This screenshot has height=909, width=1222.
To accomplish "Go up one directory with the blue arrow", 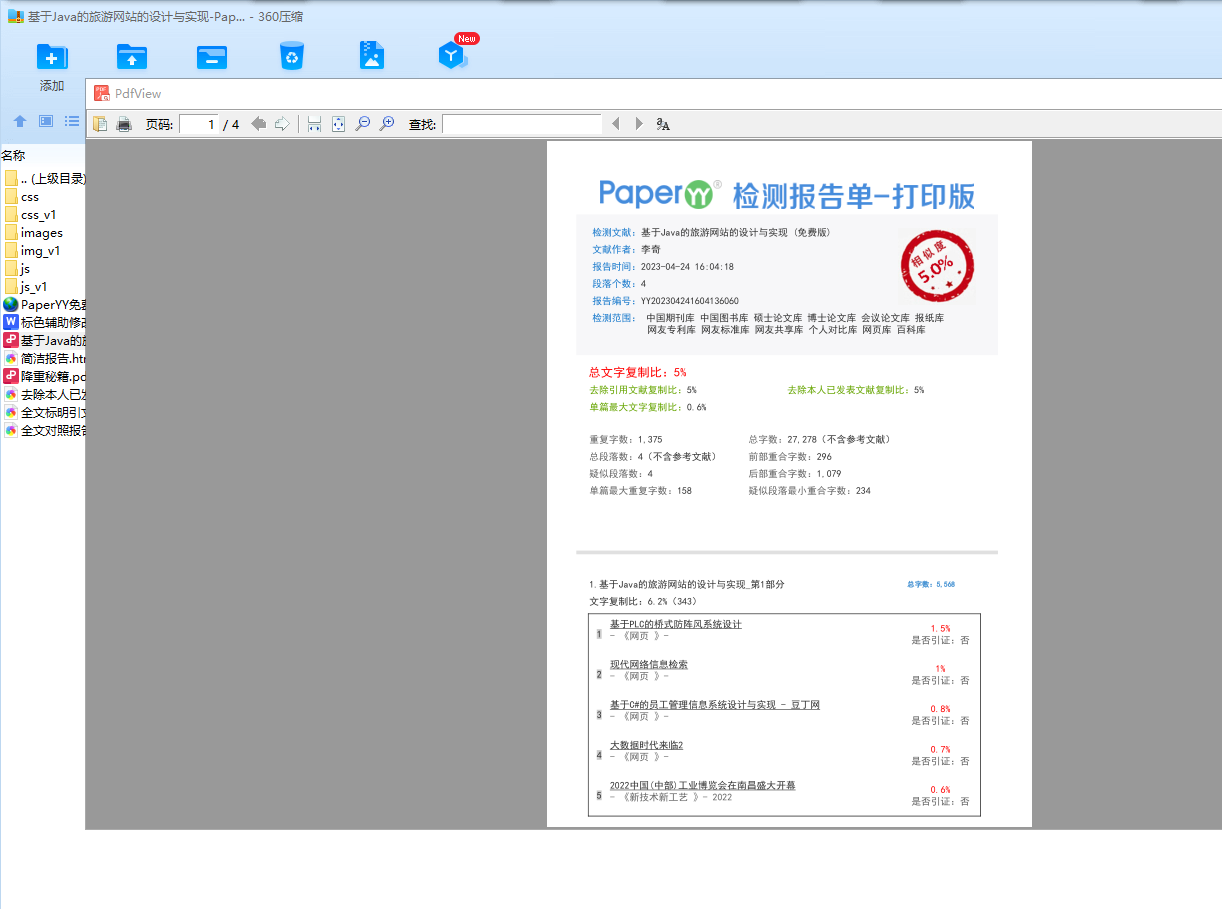I will pos(20,121).
